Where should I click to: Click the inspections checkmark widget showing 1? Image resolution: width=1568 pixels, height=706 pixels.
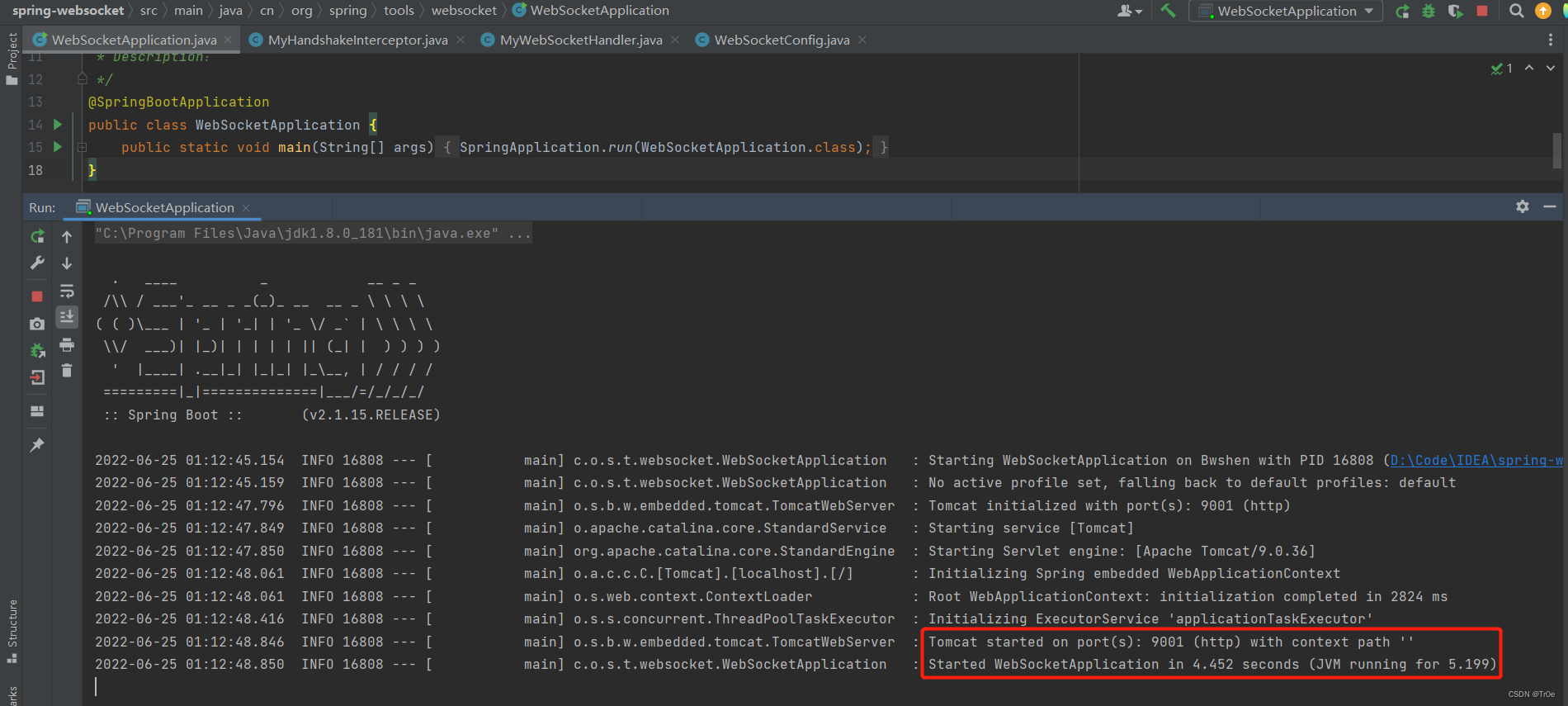click(1502, 69)
